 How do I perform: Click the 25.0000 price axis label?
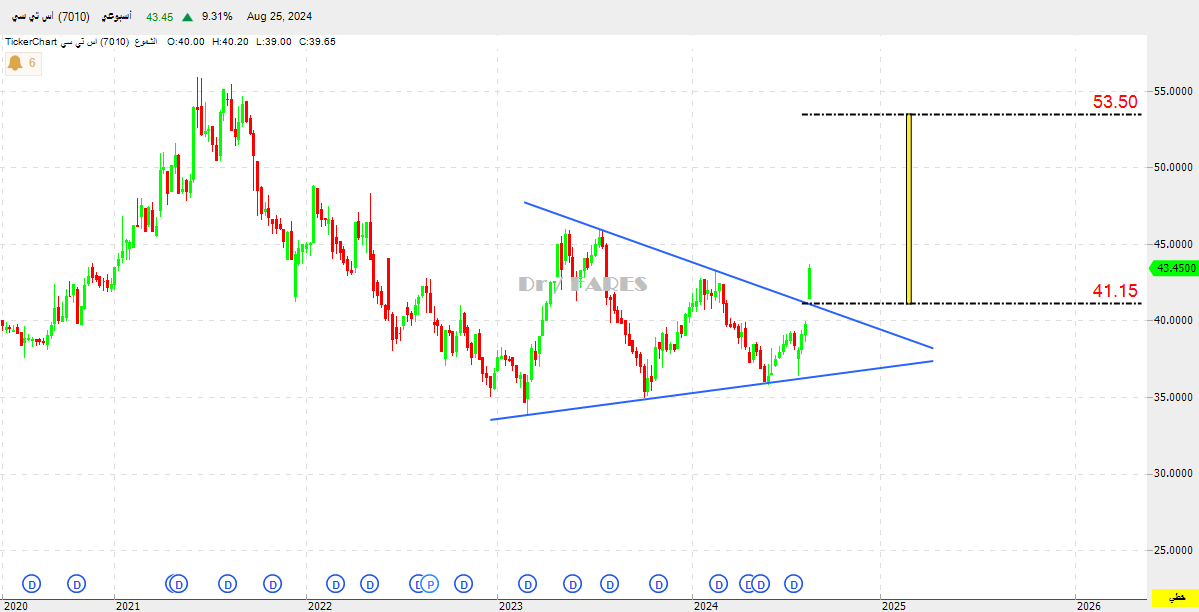[x=1173, y=550]
